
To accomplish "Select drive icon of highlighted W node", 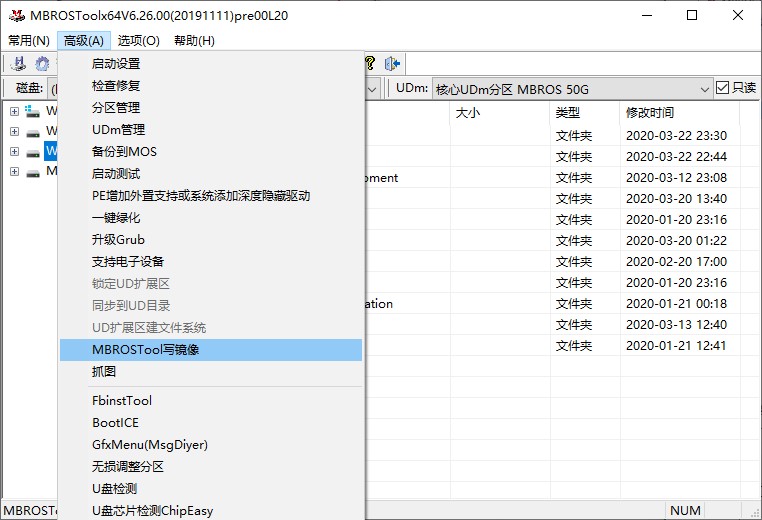I will [33, 152].
